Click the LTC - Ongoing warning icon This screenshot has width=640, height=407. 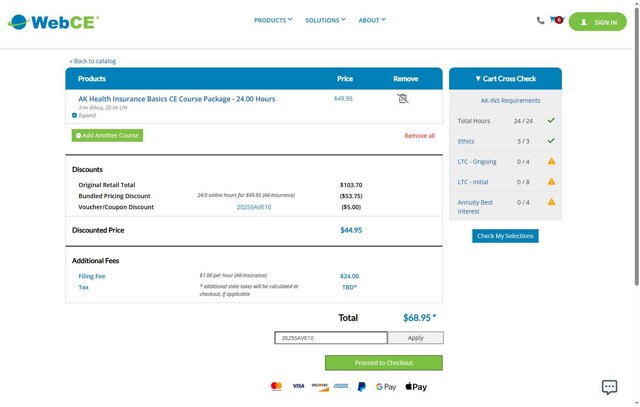click(551, 161)
